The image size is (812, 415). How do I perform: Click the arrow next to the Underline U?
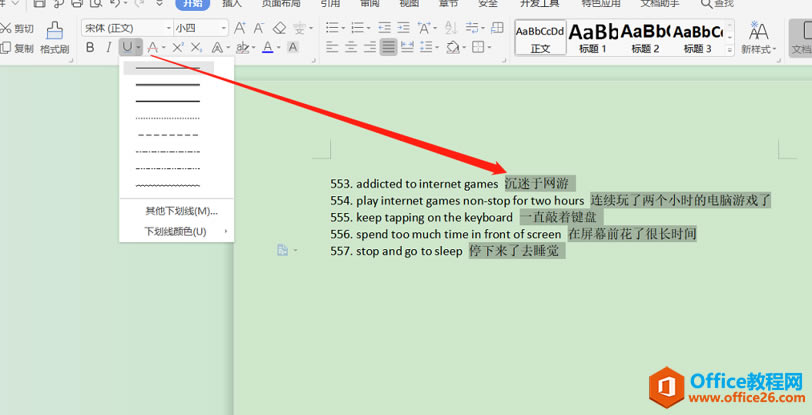[x=138, y=48]
